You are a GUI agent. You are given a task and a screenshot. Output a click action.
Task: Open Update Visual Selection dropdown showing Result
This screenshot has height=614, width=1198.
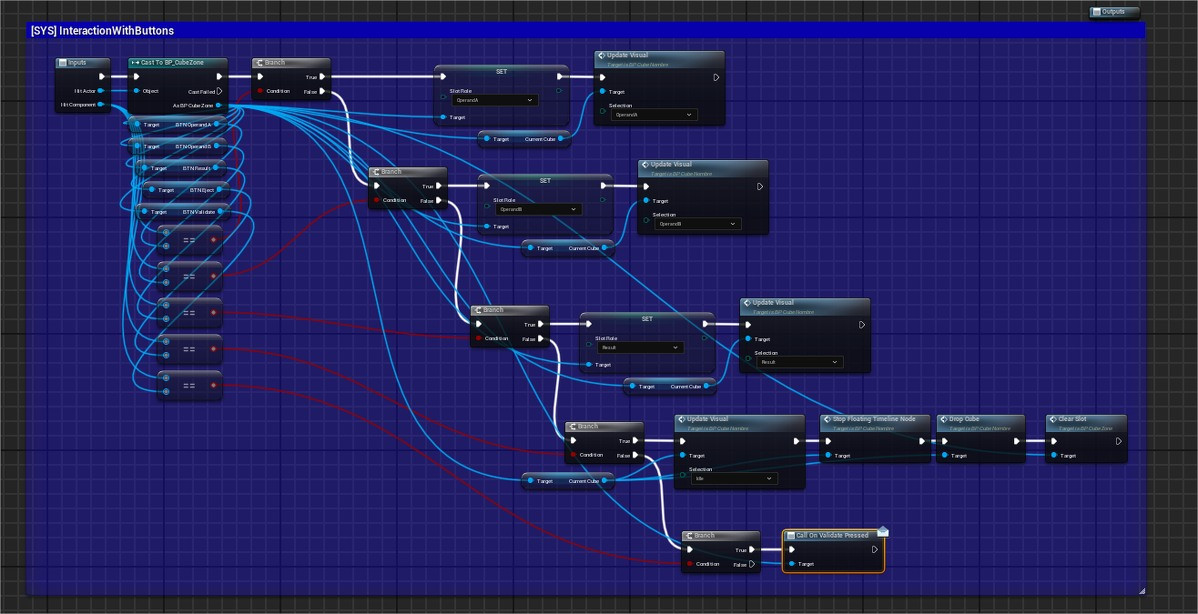tap(800, 362)
